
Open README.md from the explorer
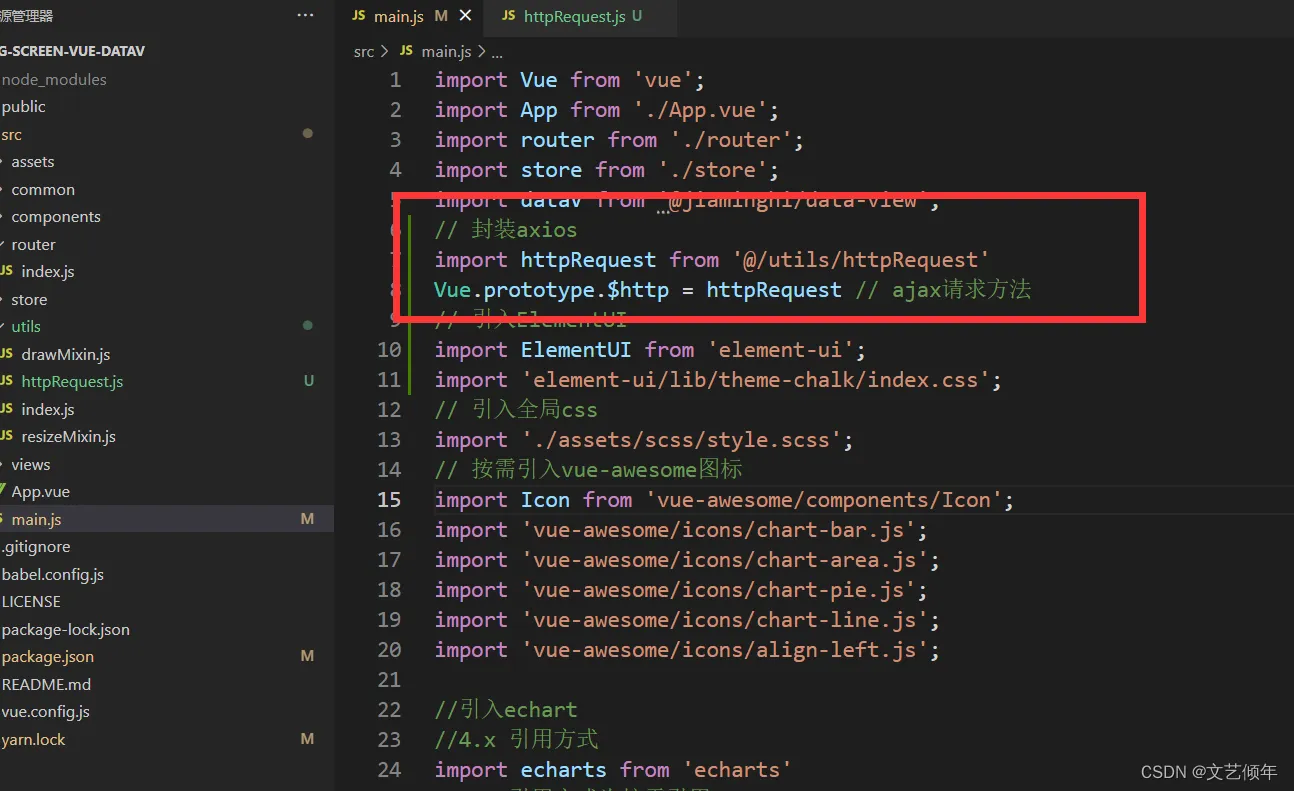[46, 684]
